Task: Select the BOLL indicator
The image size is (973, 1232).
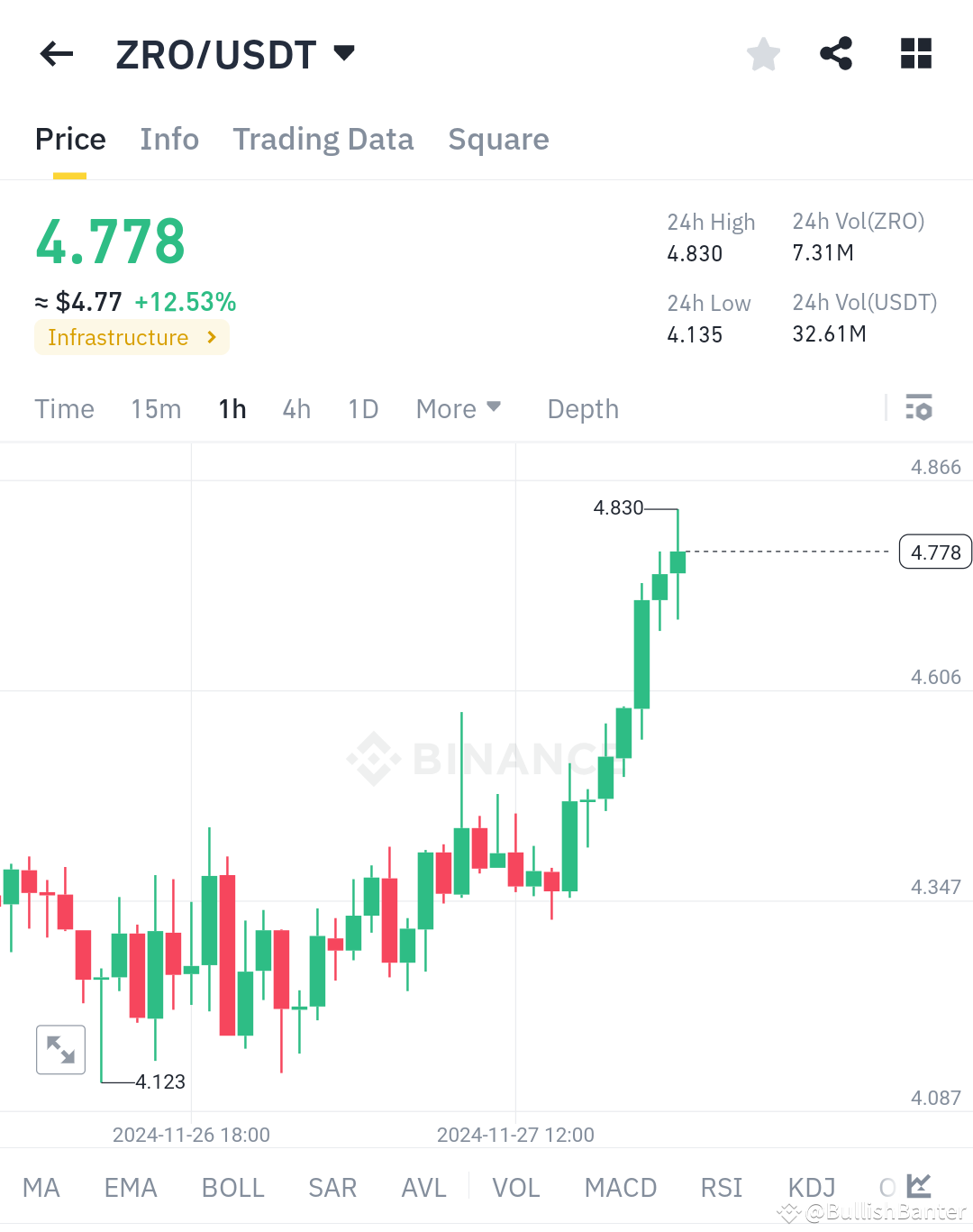Action: (x=232, y=1187)
